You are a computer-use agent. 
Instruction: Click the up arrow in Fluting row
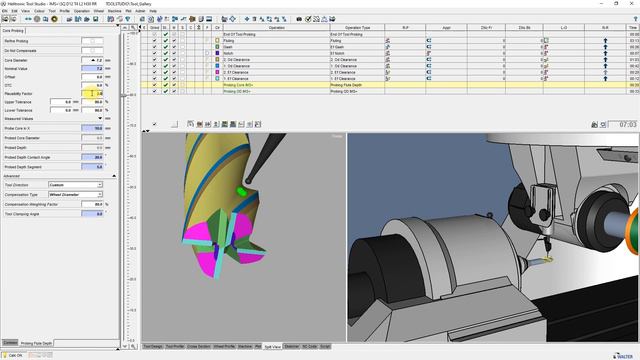(605, 40)
